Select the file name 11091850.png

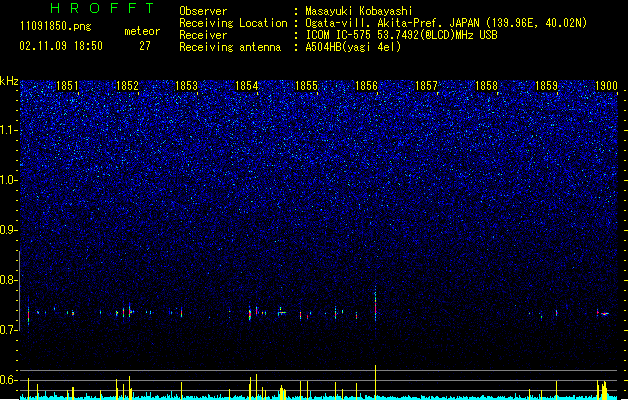(56, 26)
